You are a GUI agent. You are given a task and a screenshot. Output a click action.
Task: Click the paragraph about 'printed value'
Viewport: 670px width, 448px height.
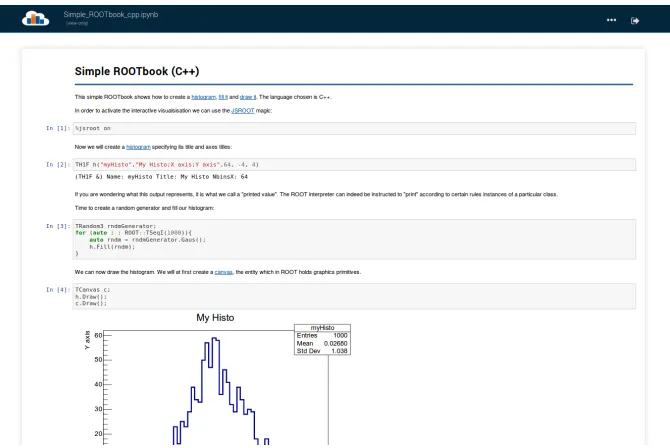click(316, 195)
